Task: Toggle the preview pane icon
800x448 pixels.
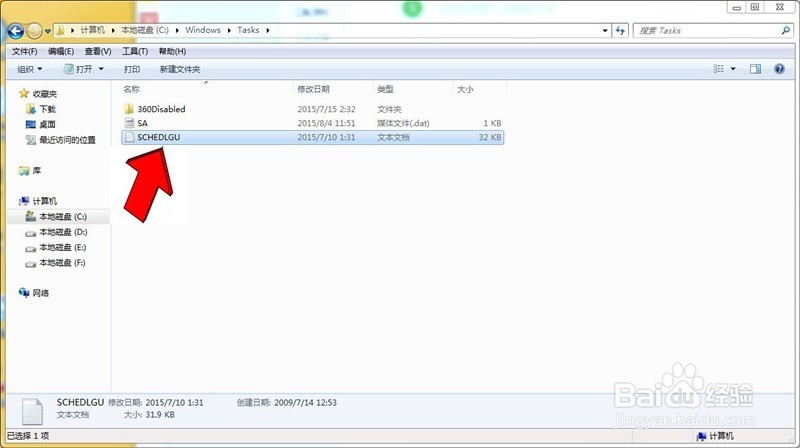Action: coord(755,69)
